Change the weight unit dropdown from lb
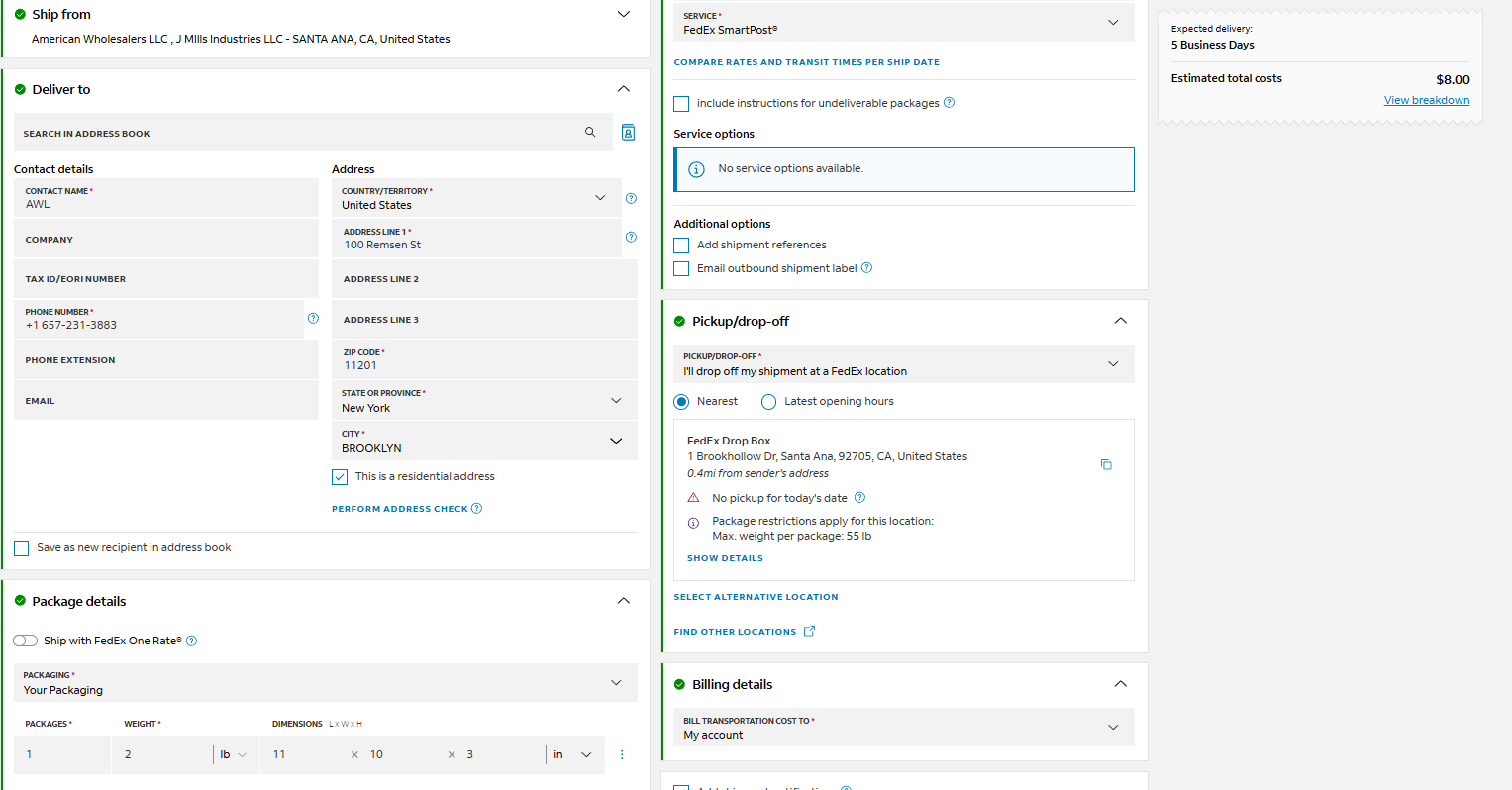1512x790 pixels. coord(233,754)
